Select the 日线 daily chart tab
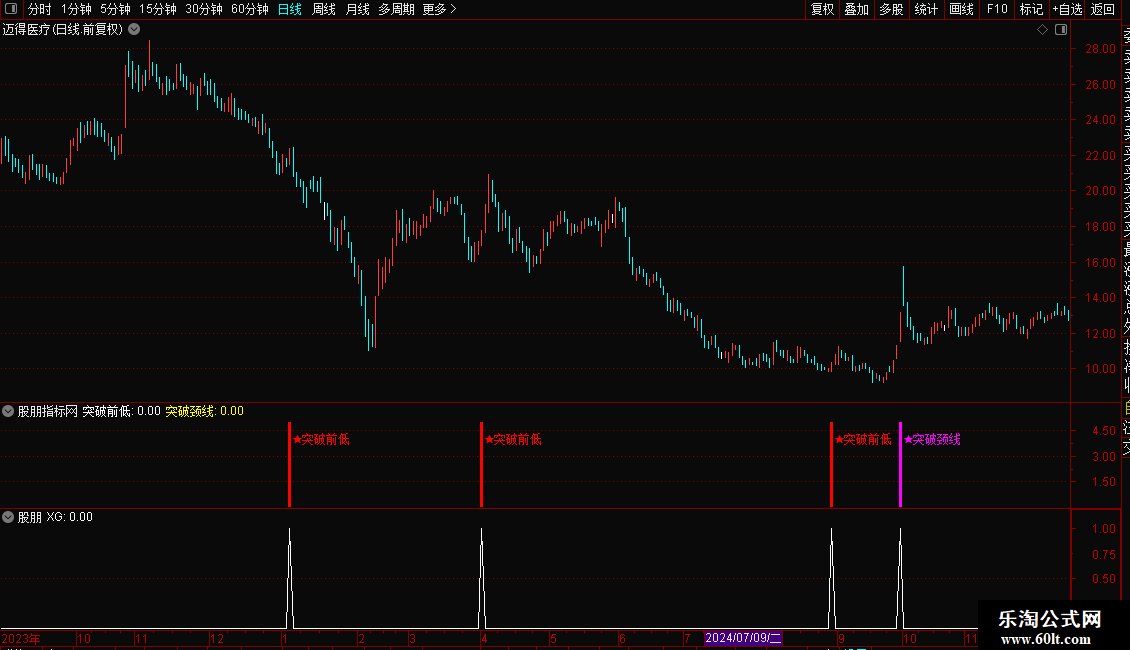The height and width of the screenshot is (650, 1130). coord(290,9)
